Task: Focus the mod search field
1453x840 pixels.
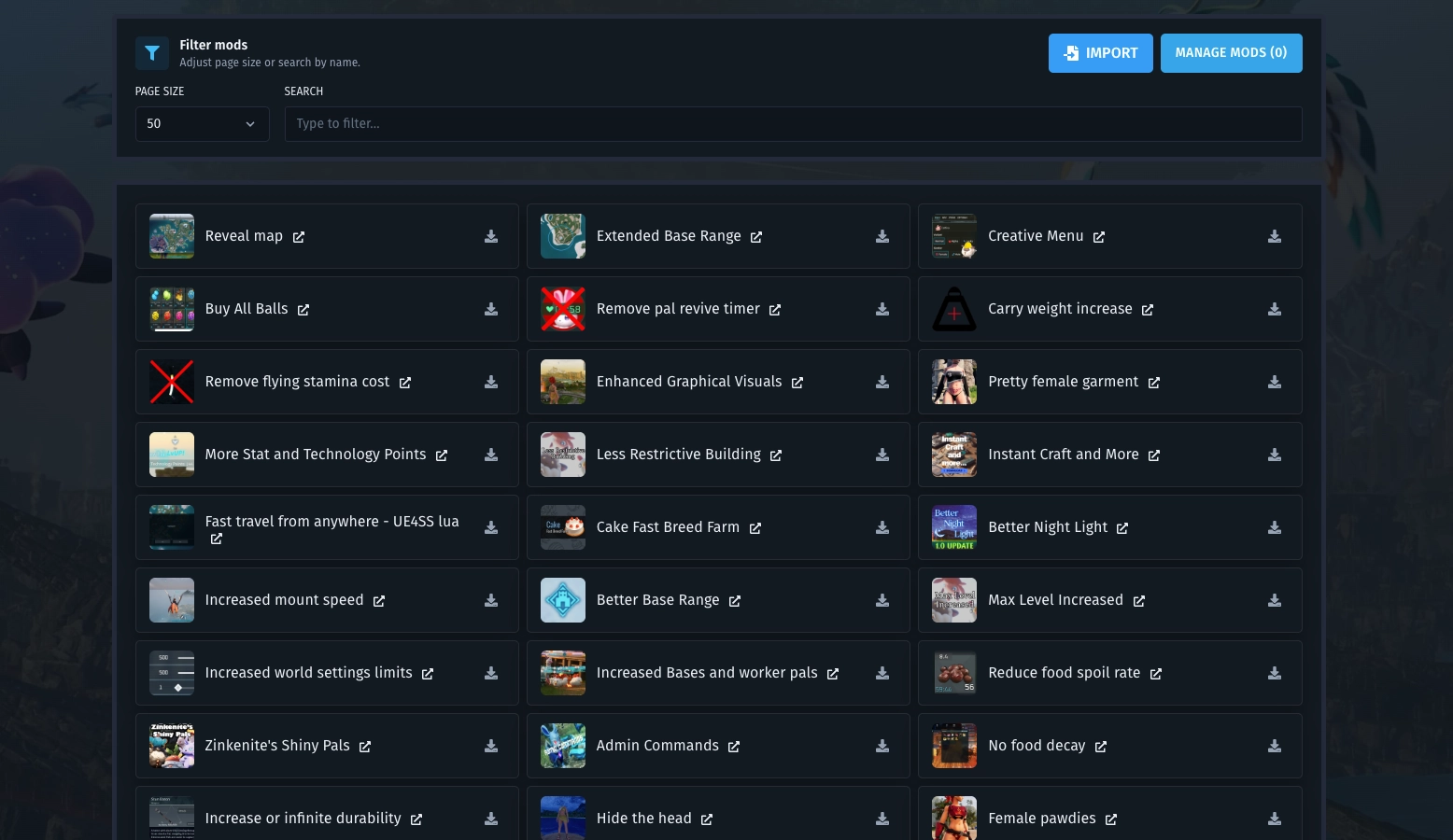Action: 794,124
